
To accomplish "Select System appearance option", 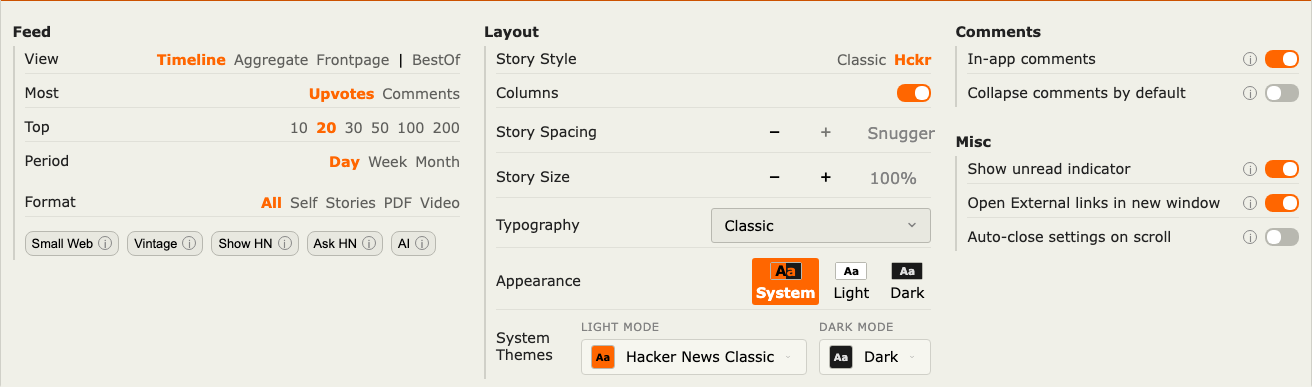I will click(786, 281).
